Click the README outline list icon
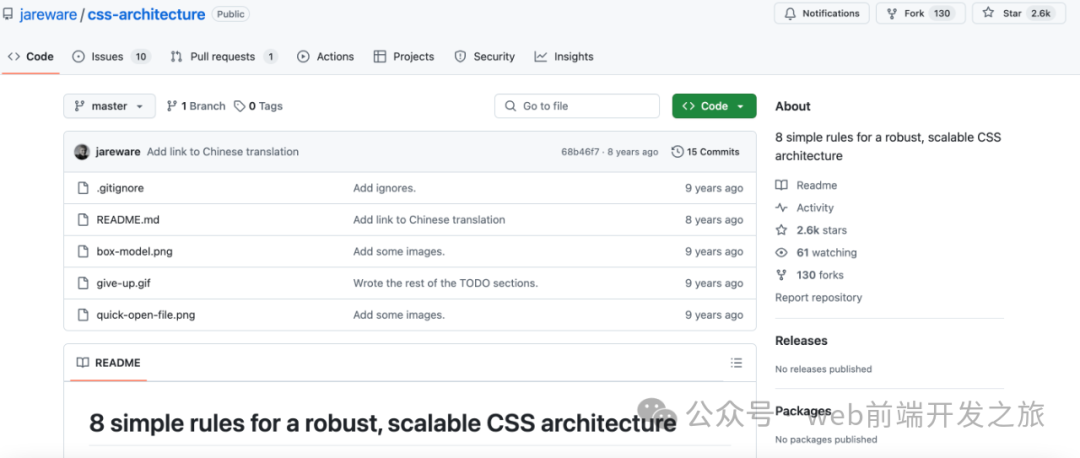Viewport: 1080px width, 458px height. point(736,363)
